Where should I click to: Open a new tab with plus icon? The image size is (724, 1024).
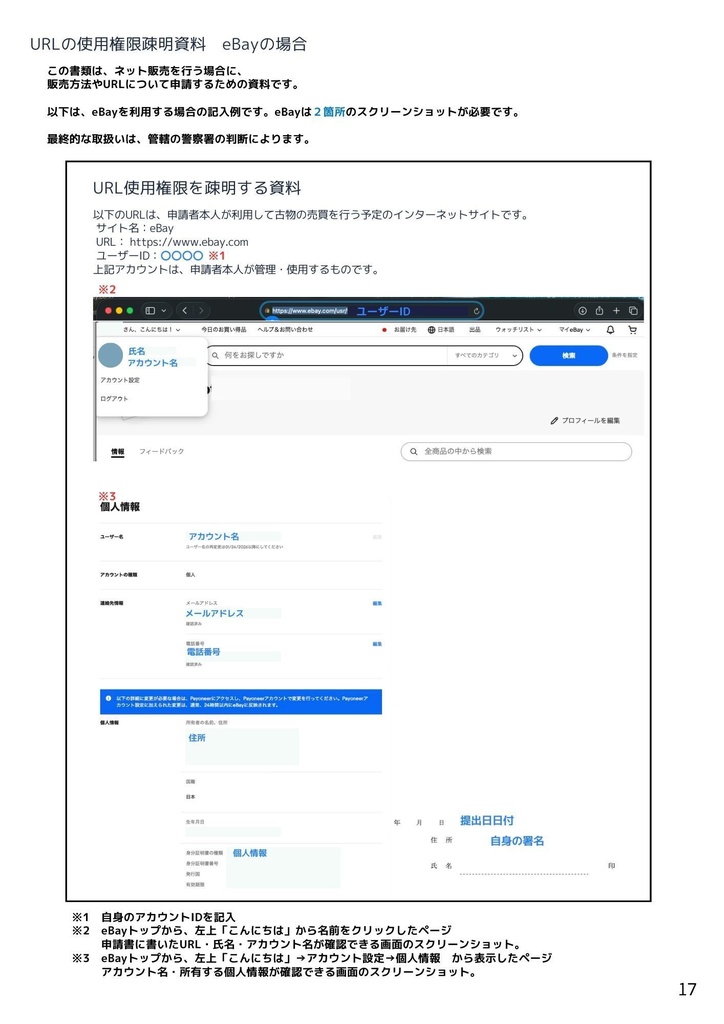[616, 311]
